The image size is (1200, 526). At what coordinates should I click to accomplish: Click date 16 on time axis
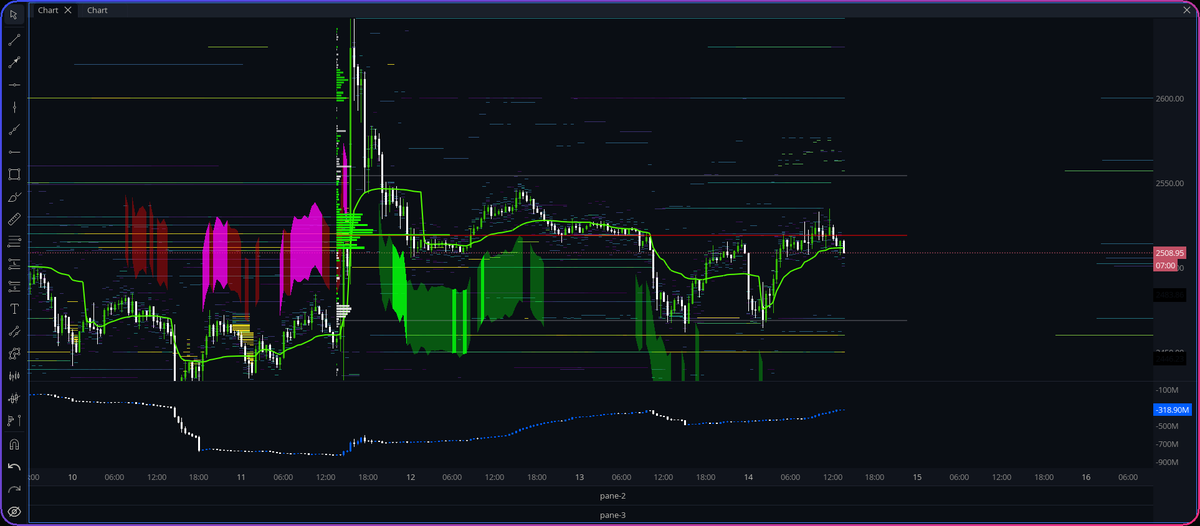(1086, 478)
